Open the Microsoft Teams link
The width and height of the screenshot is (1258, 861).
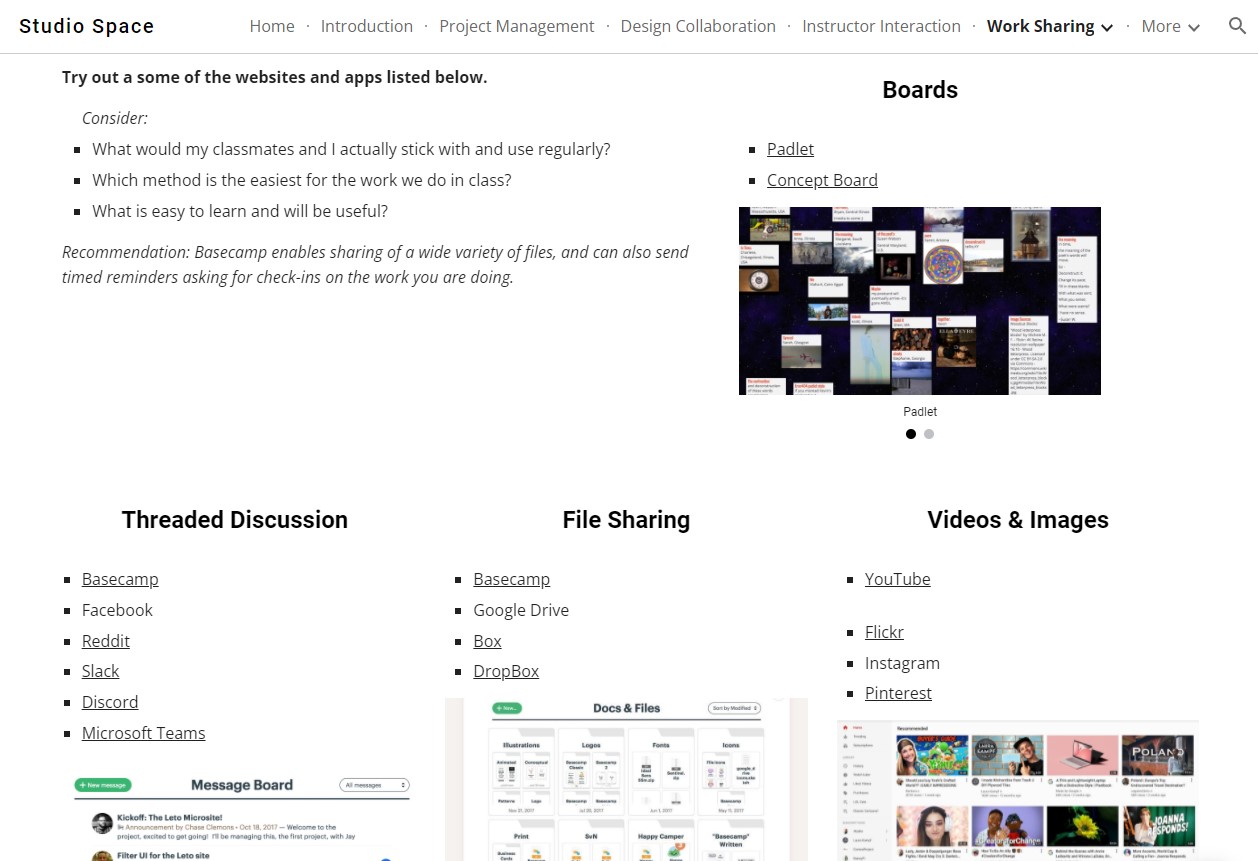(x=143, y=733)
